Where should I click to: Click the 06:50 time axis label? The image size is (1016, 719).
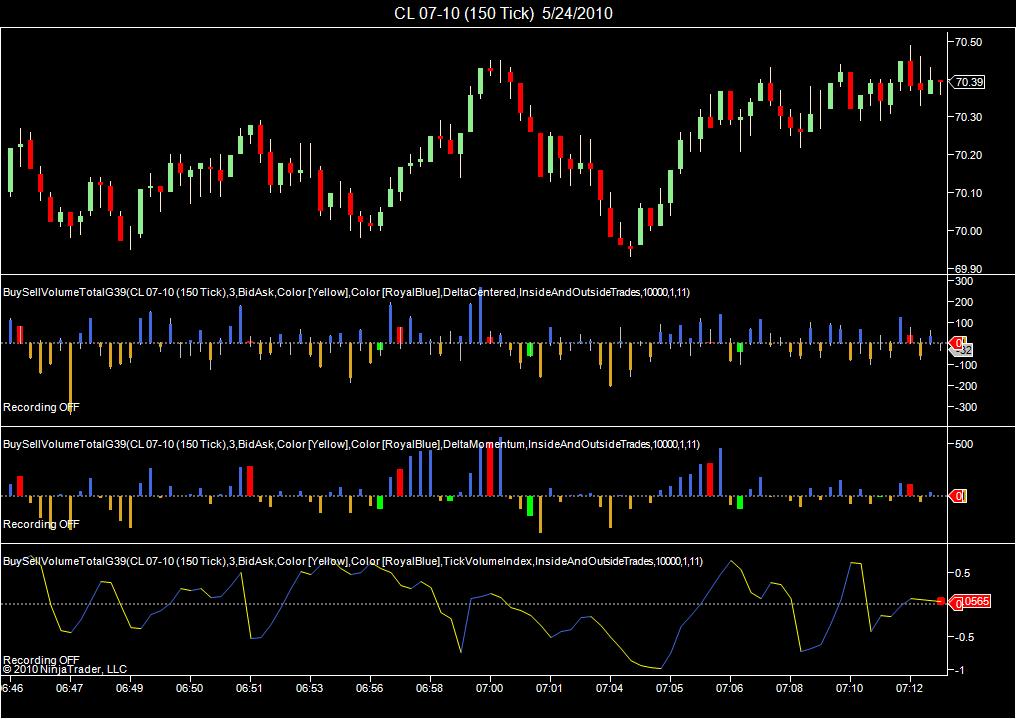click(x=189, y=688)
